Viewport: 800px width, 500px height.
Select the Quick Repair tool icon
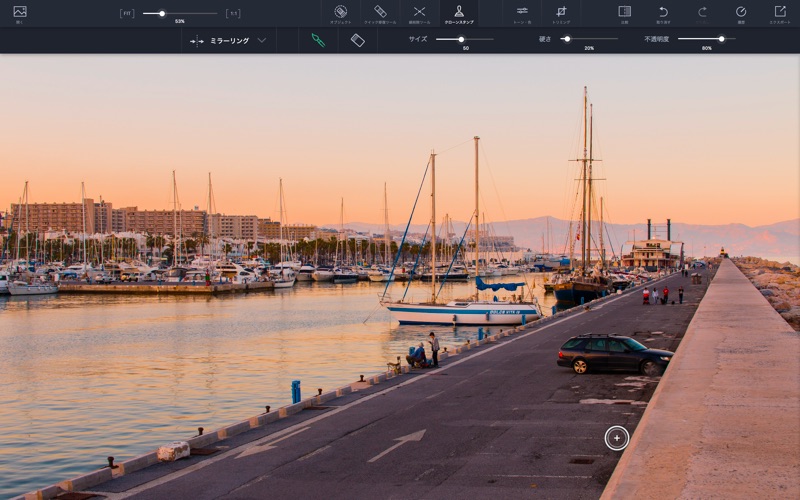click(380, 13)
